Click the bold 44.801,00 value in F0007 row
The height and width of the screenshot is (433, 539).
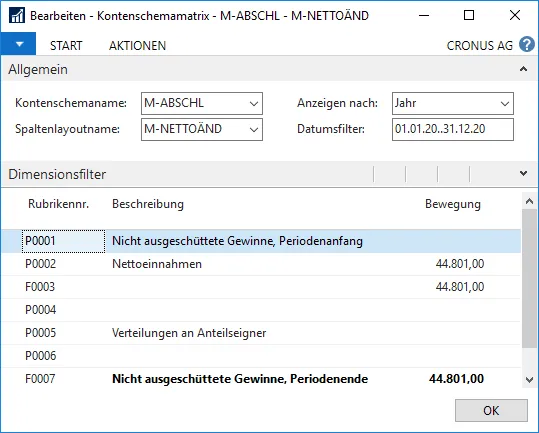pos(456,379)
